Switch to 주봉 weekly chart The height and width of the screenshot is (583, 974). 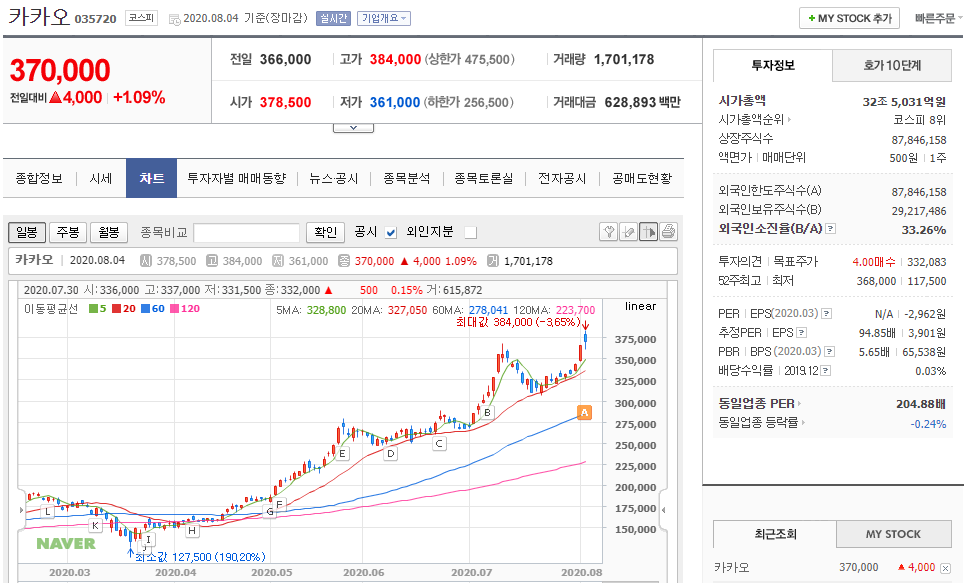tap(68, 232)
